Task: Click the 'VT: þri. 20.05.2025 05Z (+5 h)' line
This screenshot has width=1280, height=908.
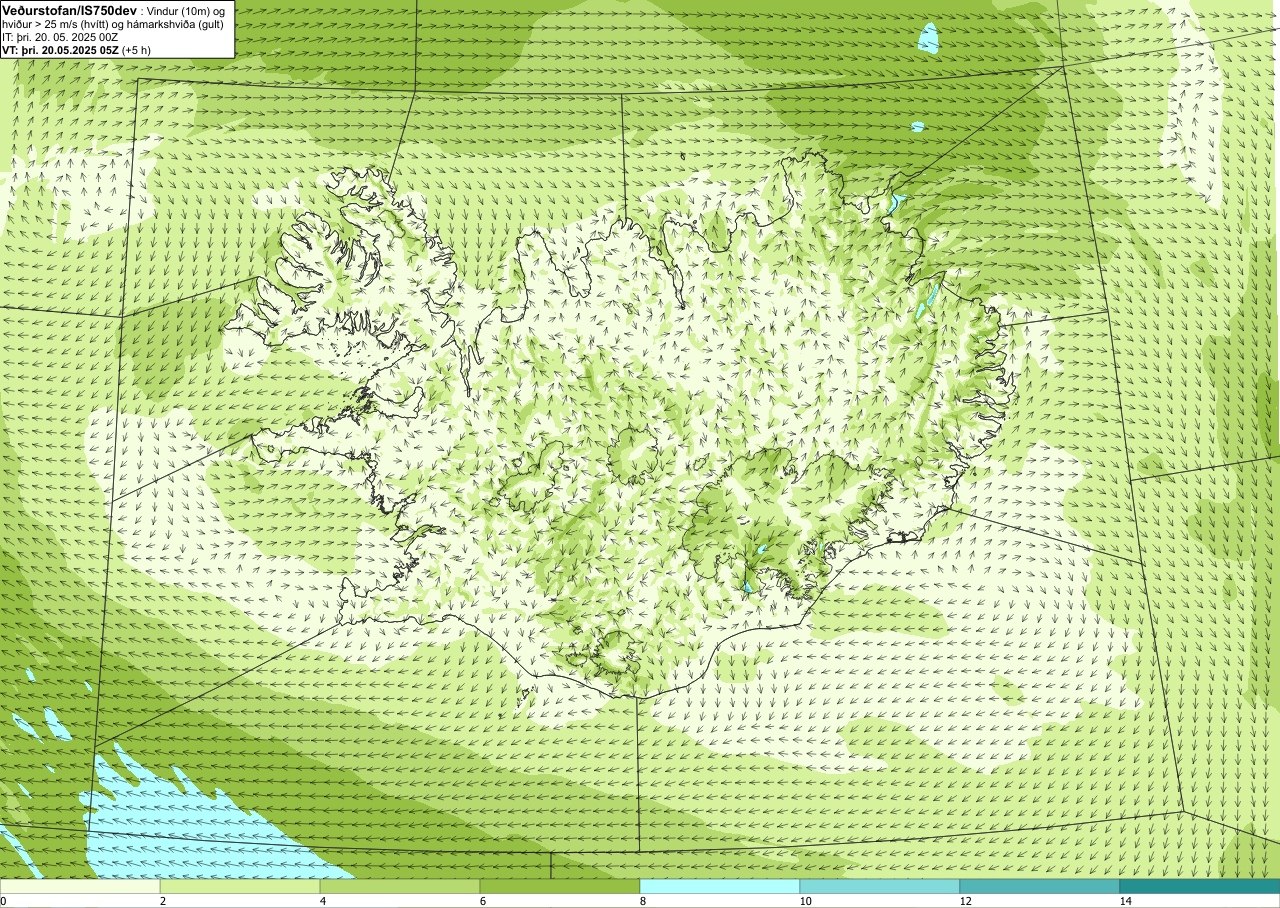Action: [x=77, y=50]
